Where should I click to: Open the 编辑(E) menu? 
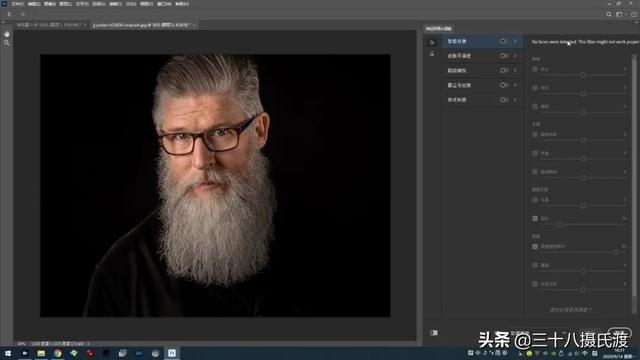click(34, 4)
